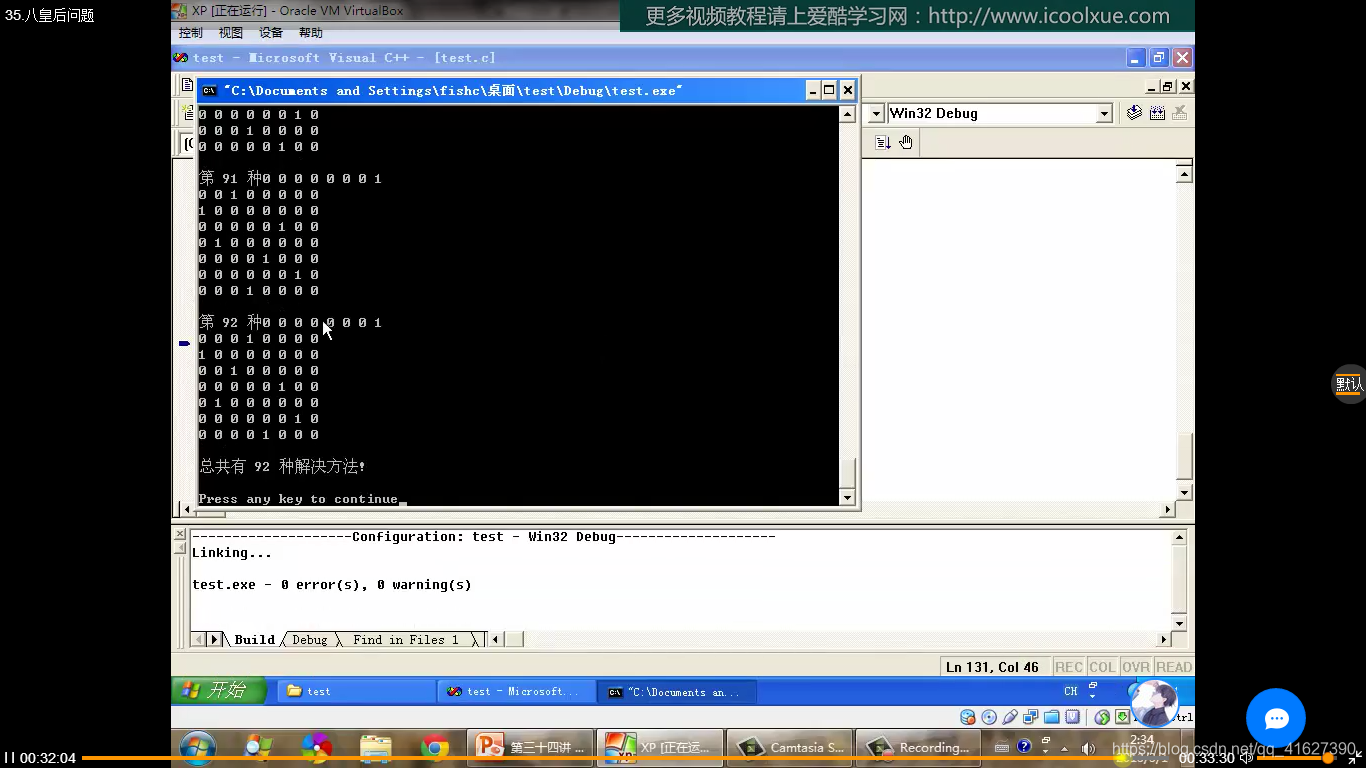Open the Chrome icon in the host taskbar

click(x=434, y=747)
